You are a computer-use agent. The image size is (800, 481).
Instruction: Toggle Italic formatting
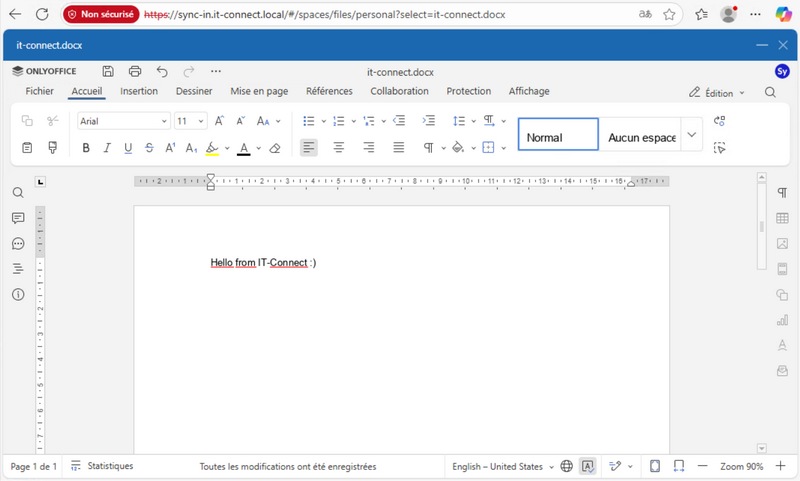(107, 148)
